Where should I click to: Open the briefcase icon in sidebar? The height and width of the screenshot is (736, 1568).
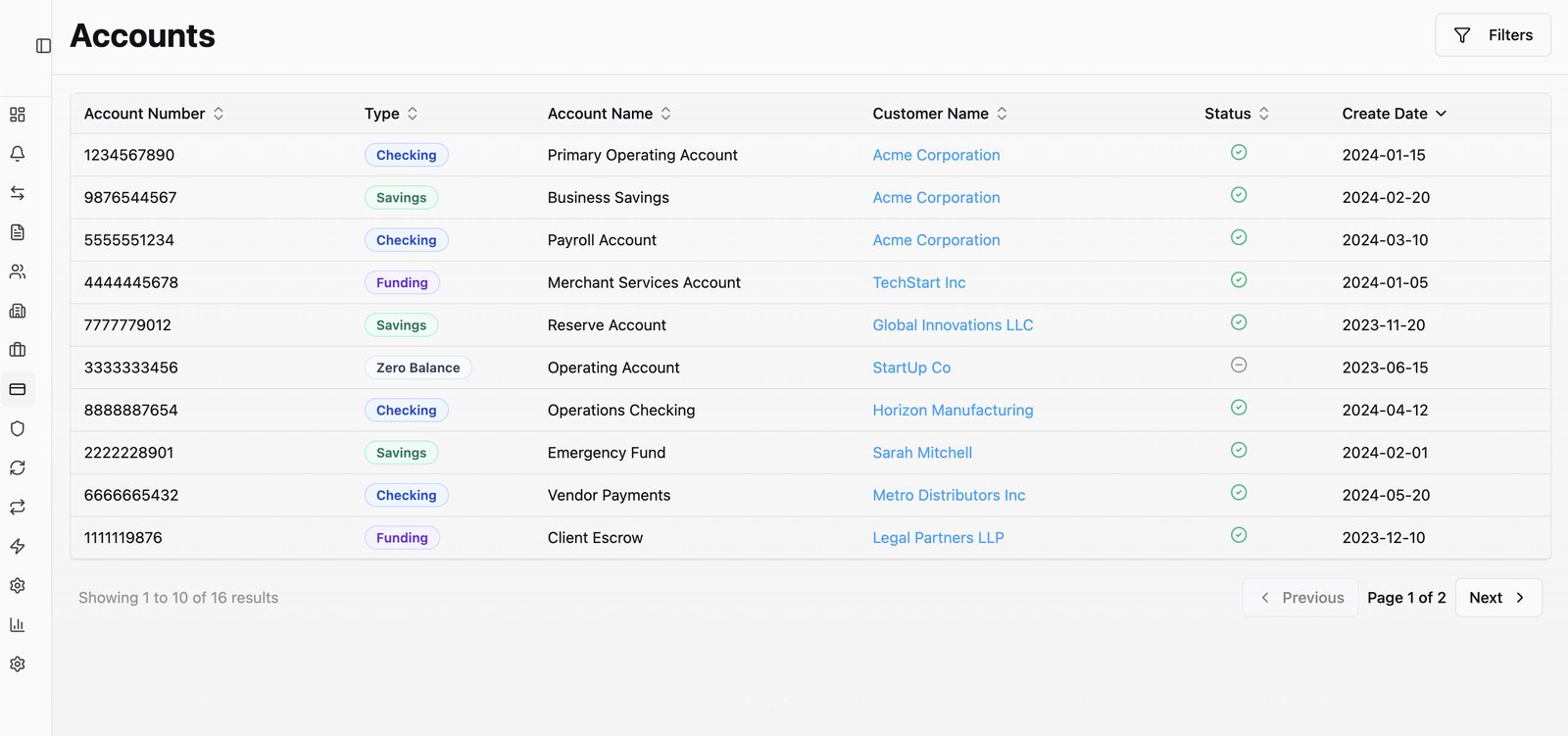pos(18,350)
